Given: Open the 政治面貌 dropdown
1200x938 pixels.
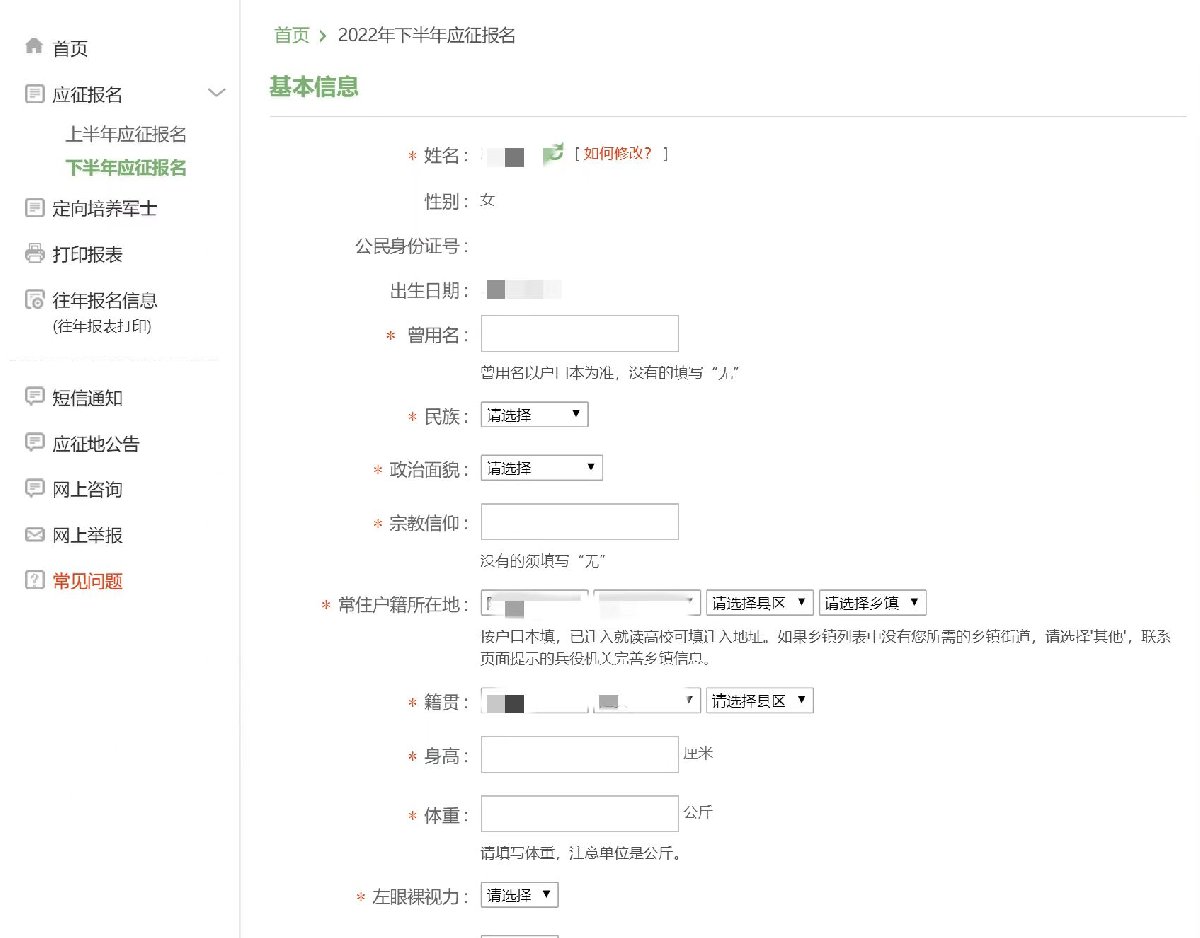Looking at the screenshot, I should point(541,468).
